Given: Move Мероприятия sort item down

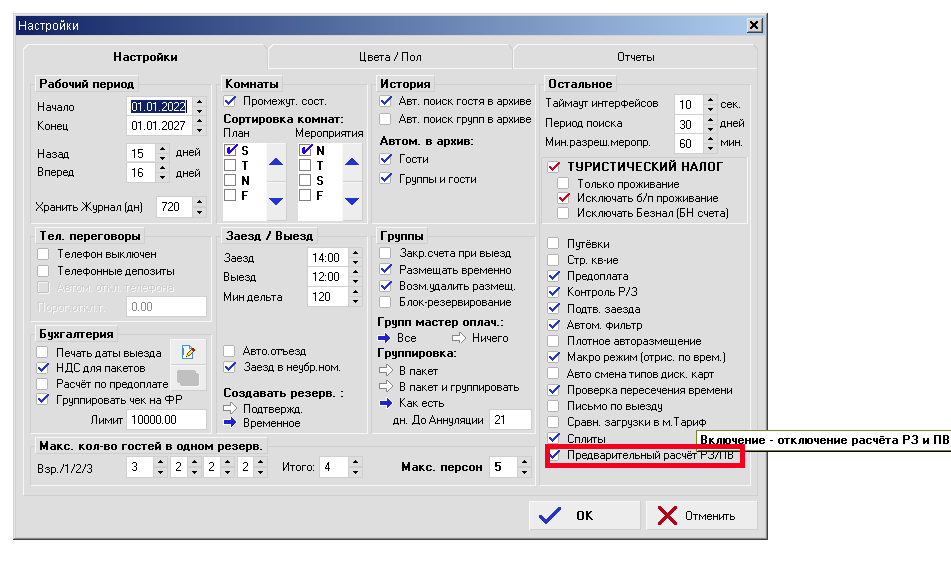Looking at the screenshot, I should [352, 201].
